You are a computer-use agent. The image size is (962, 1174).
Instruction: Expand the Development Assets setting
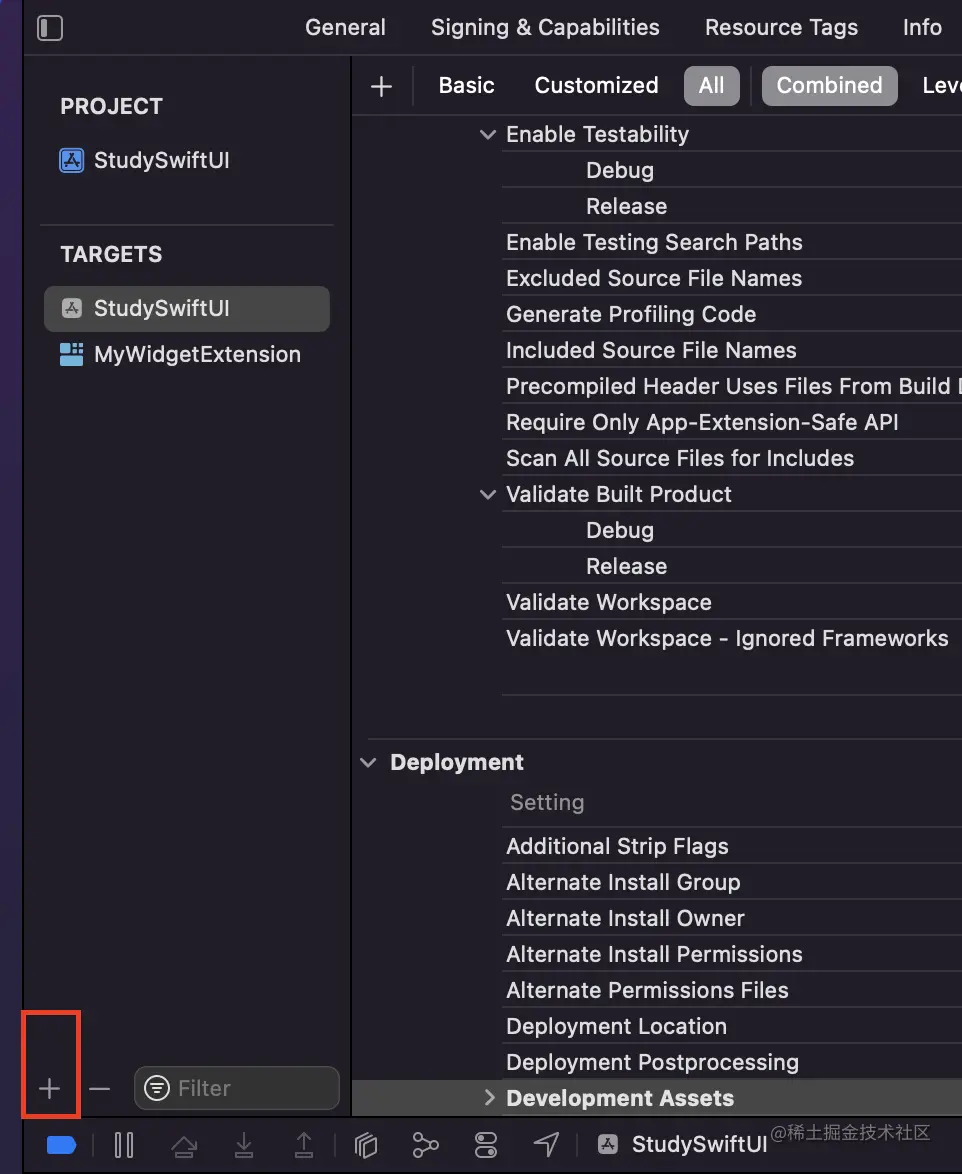[x=489, y=1098]
